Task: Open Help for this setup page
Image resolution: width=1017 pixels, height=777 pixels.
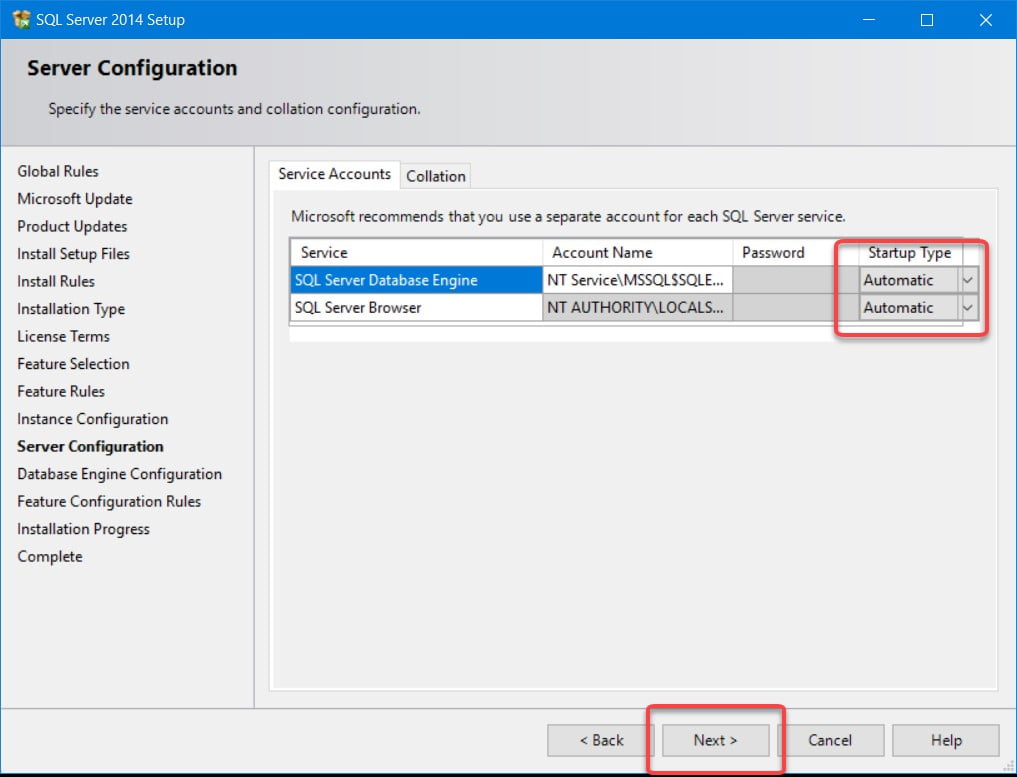Action: tap(946, 740)
